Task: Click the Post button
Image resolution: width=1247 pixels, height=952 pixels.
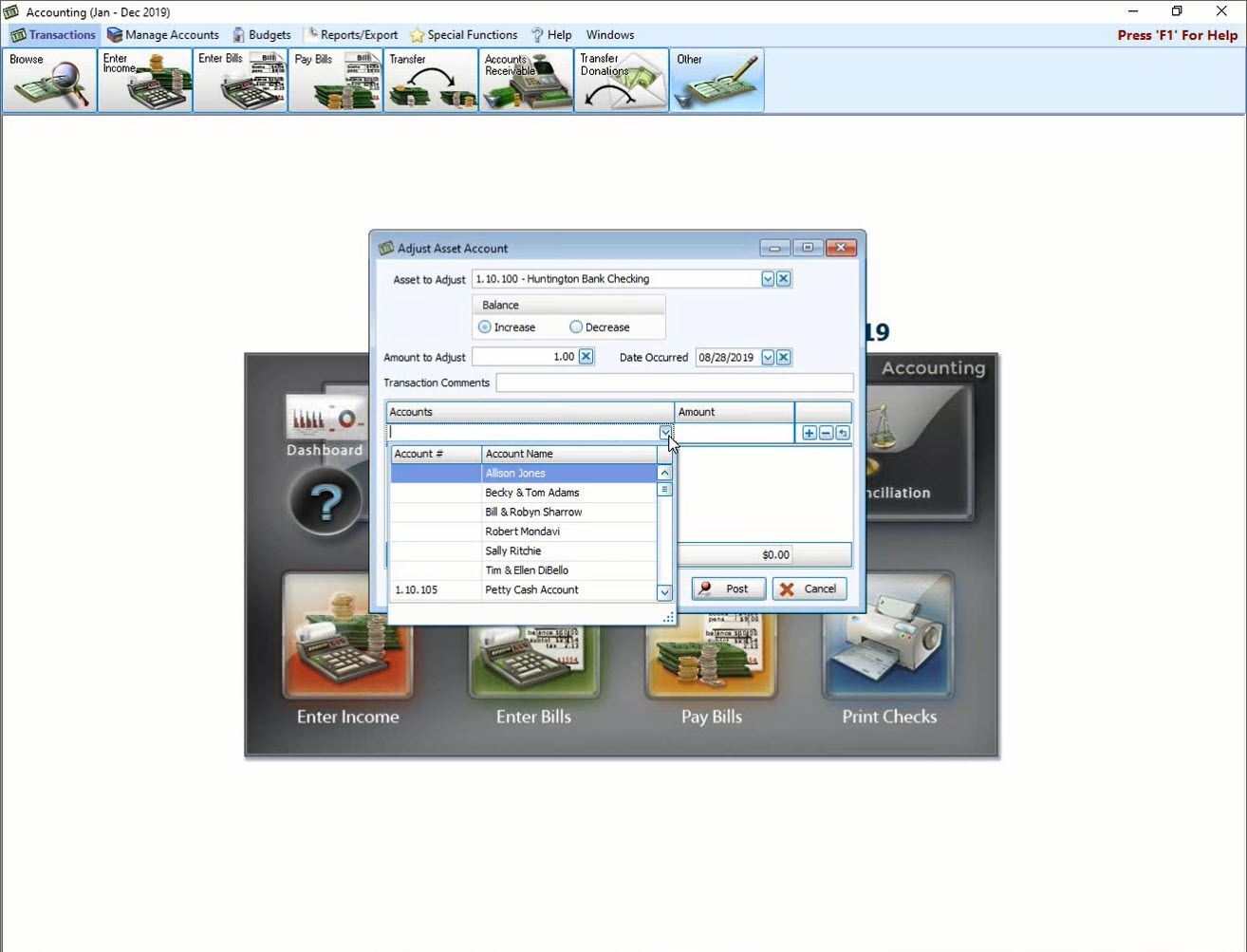Action: pos(728,588)
